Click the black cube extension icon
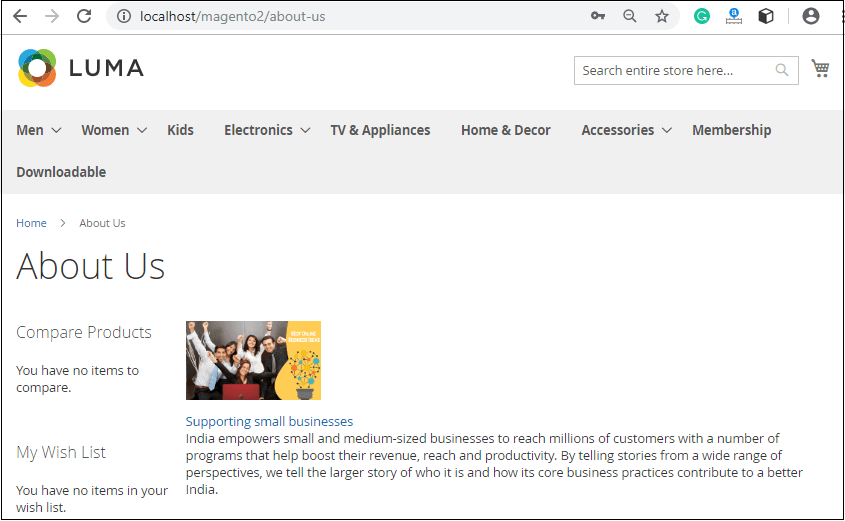 (766, 16)
